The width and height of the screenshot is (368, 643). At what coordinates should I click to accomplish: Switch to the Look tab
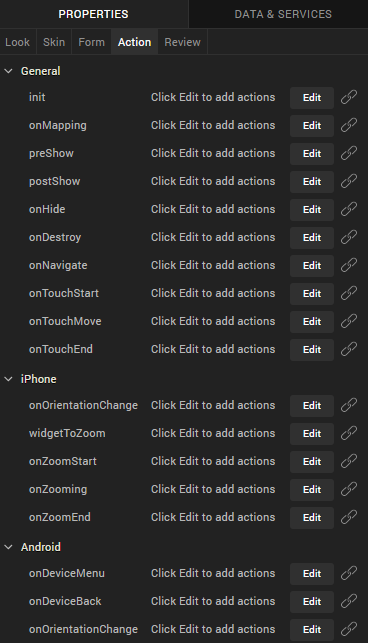point(18,42)
